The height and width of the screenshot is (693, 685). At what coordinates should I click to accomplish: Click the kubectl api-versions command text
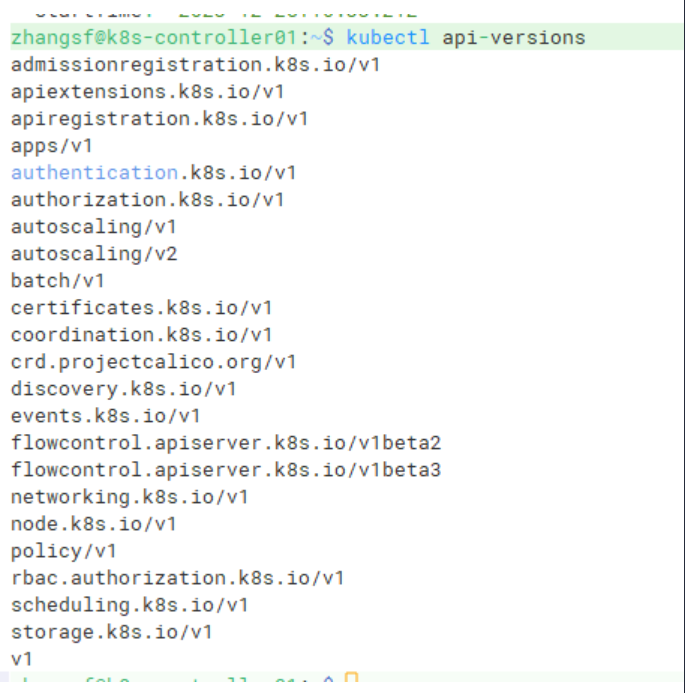[466, 38]
